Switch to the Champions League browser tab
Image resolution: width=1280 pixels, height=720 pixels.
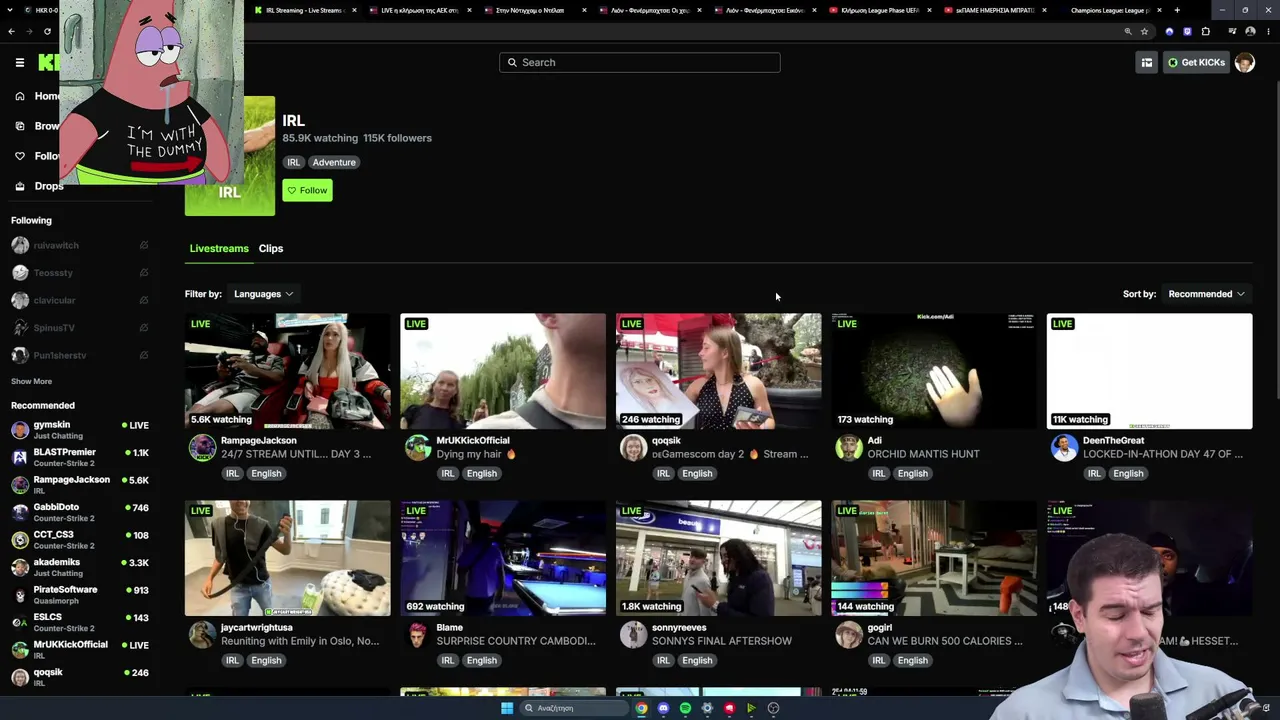coord(1108,10)
